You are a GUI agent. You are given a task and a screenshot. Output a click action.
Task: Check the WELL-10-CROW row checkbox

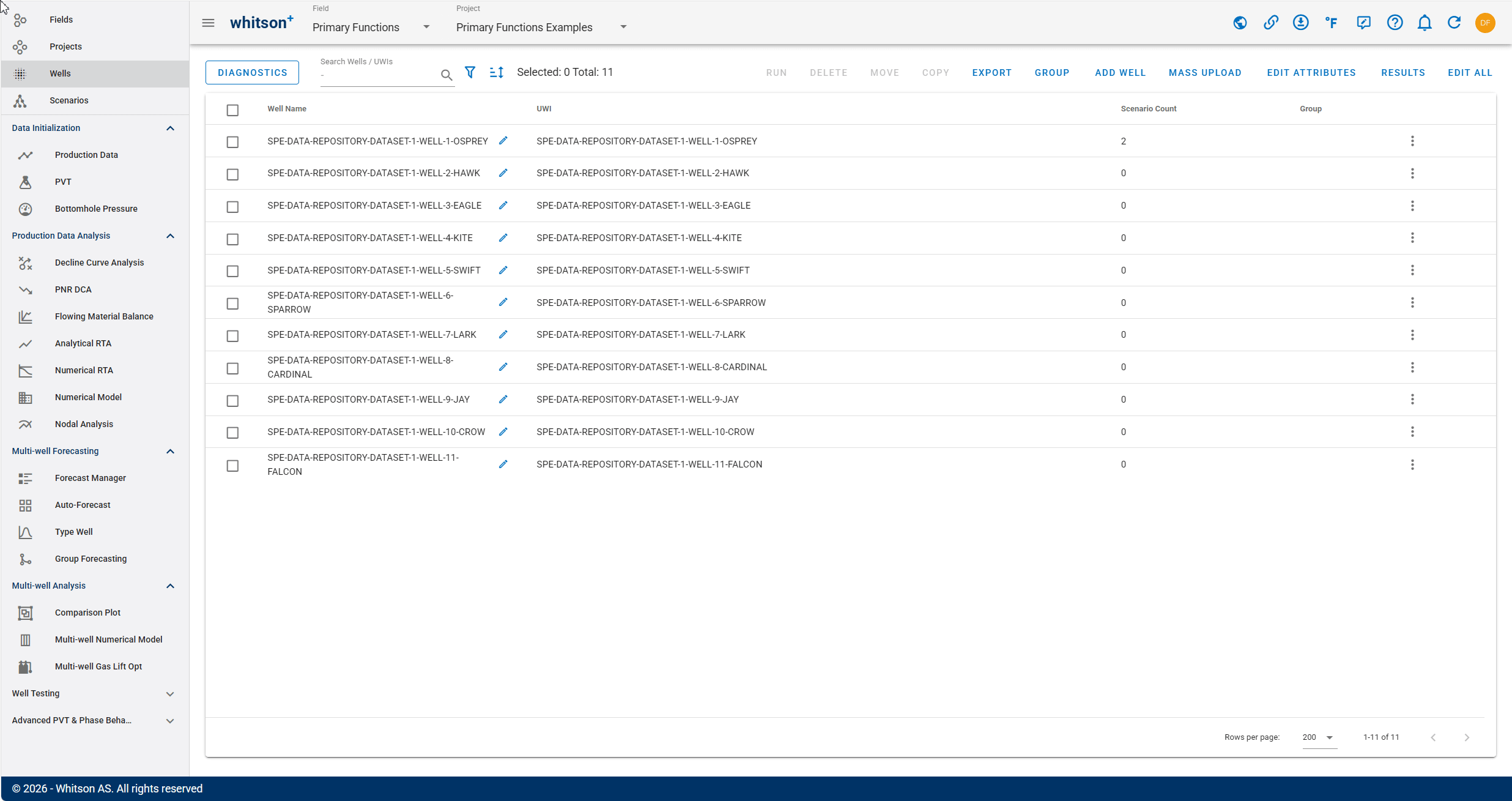point(232,433)
